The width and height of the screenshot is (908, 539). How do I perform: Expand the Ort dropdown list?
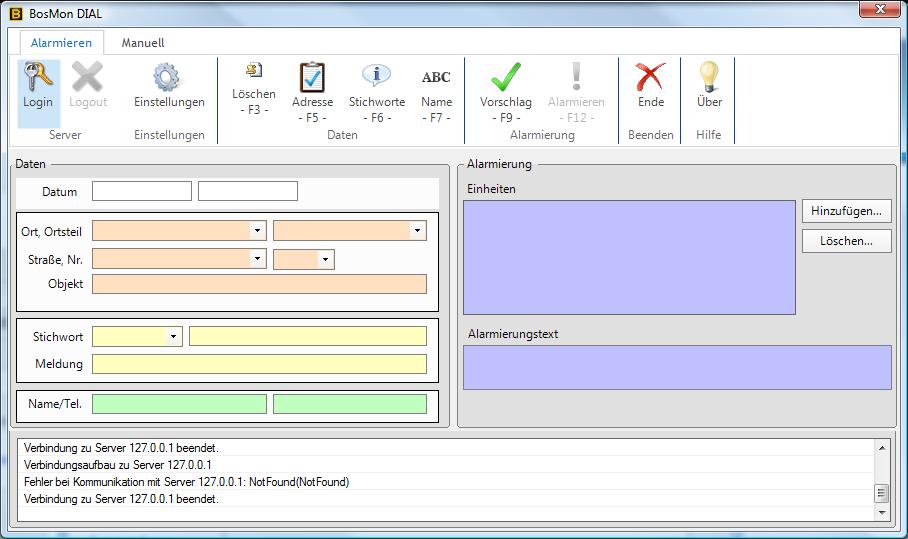tap(257, 231)
